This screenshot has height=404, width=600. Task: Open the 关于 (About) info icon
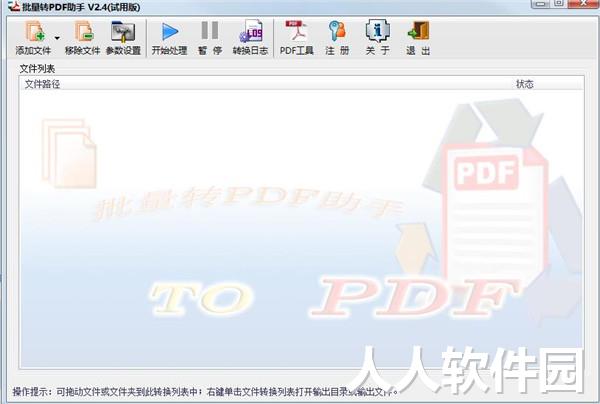pyautogui.click(x=378, y=37)
